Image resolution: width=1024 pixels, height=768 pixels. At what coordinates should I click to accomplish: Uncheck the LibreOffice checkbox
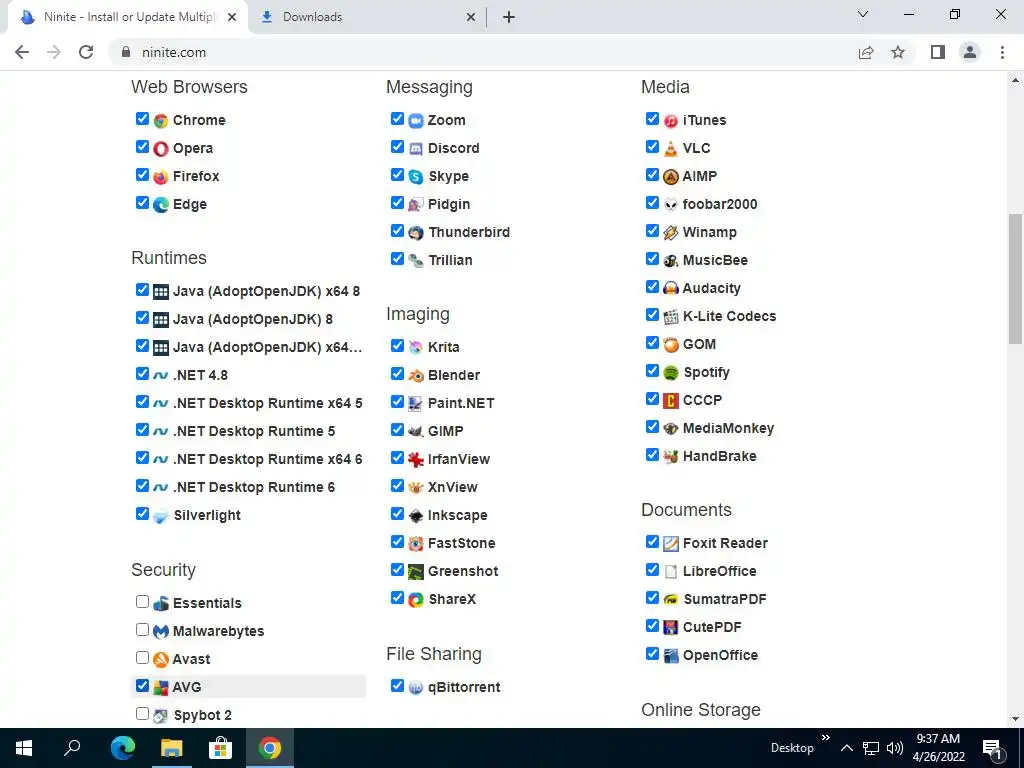652,569
